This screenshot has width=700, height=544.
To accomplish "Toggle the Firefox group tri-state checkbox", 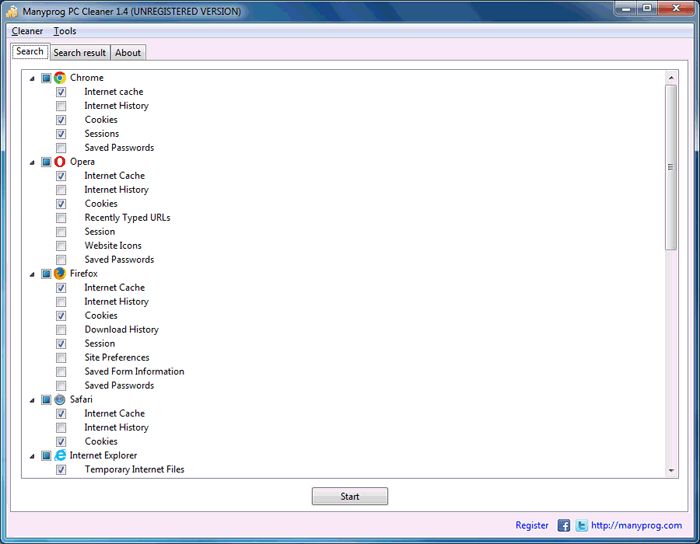I will (46, 274).
